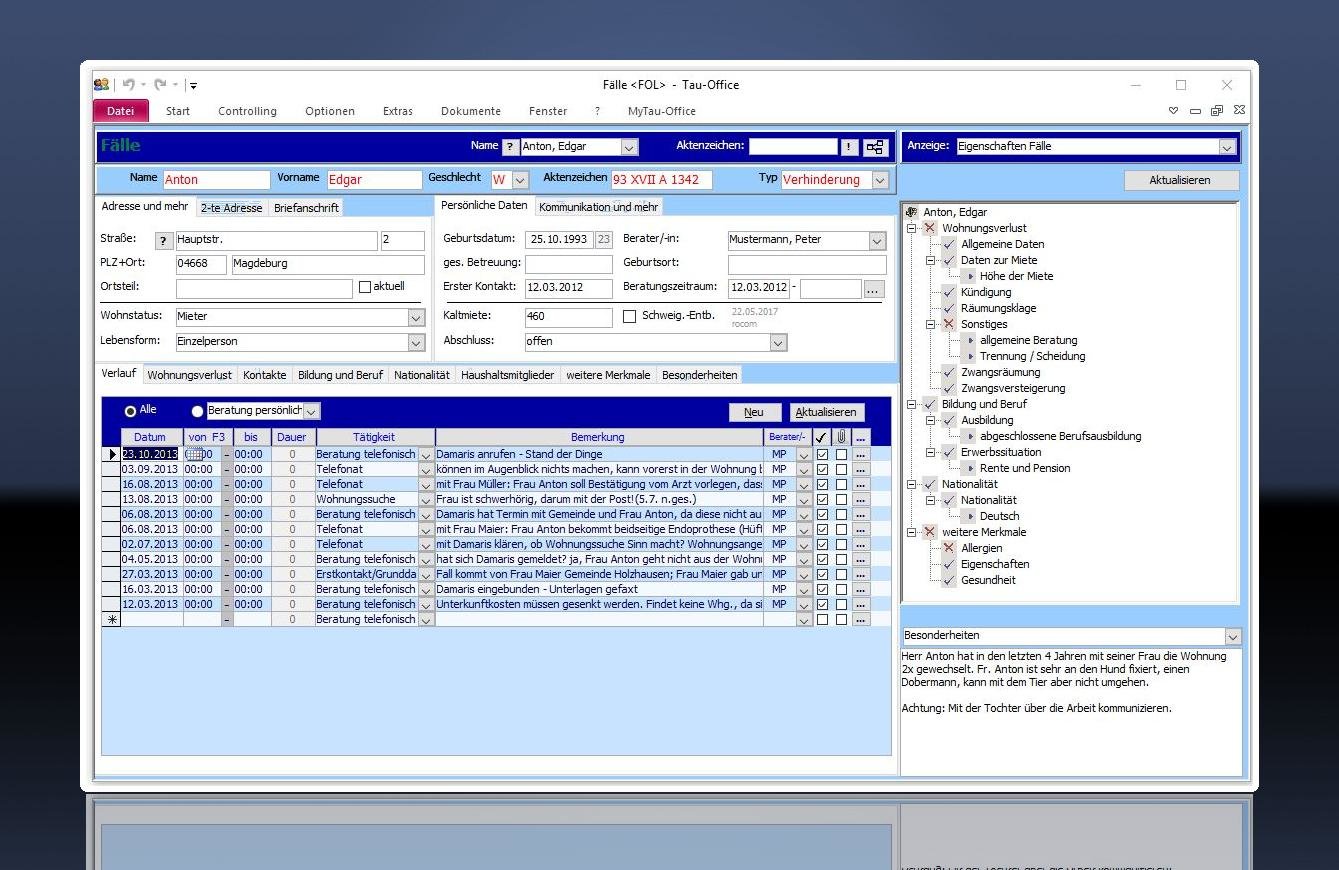Click the Ortsteil input field
Viewport: 1339px width, 870px height.
[x=264, y=288]
